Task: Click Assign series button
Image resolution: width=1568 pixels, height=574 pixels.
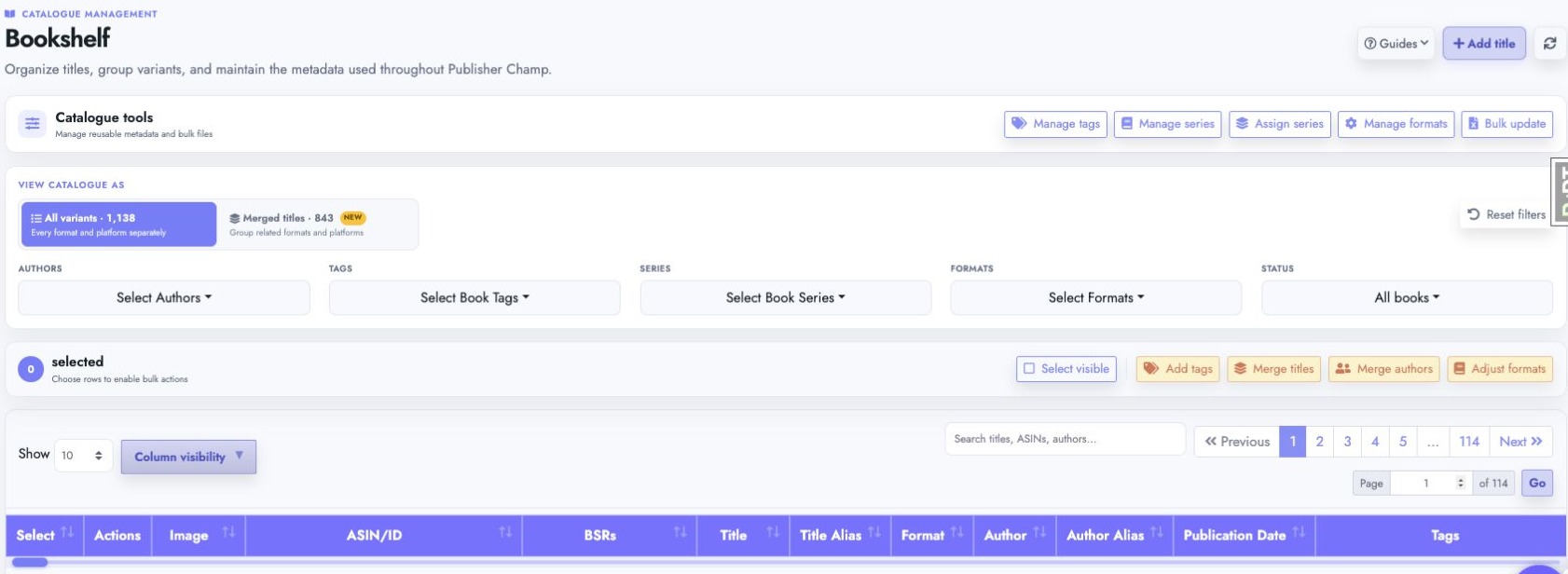Action: click(1279, 124)
